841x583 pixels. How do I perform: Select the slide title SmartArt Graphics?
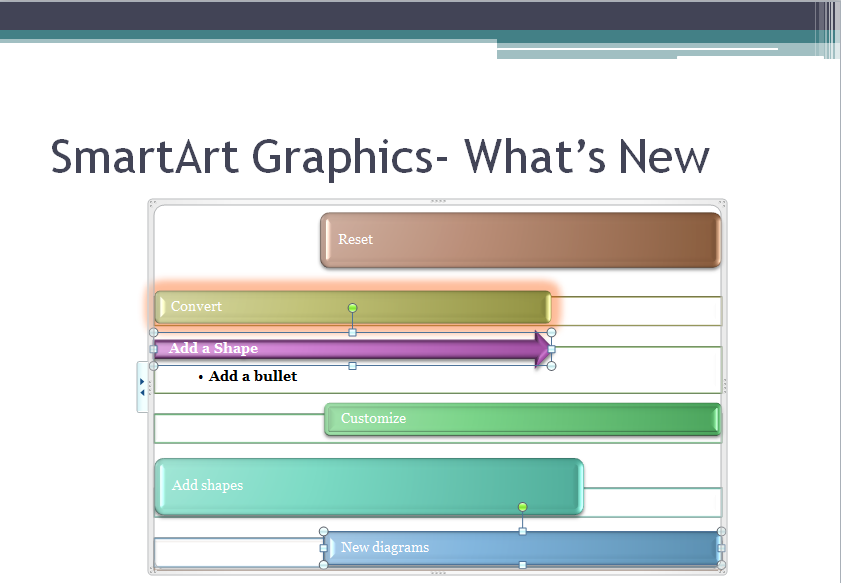pos(379,157)
